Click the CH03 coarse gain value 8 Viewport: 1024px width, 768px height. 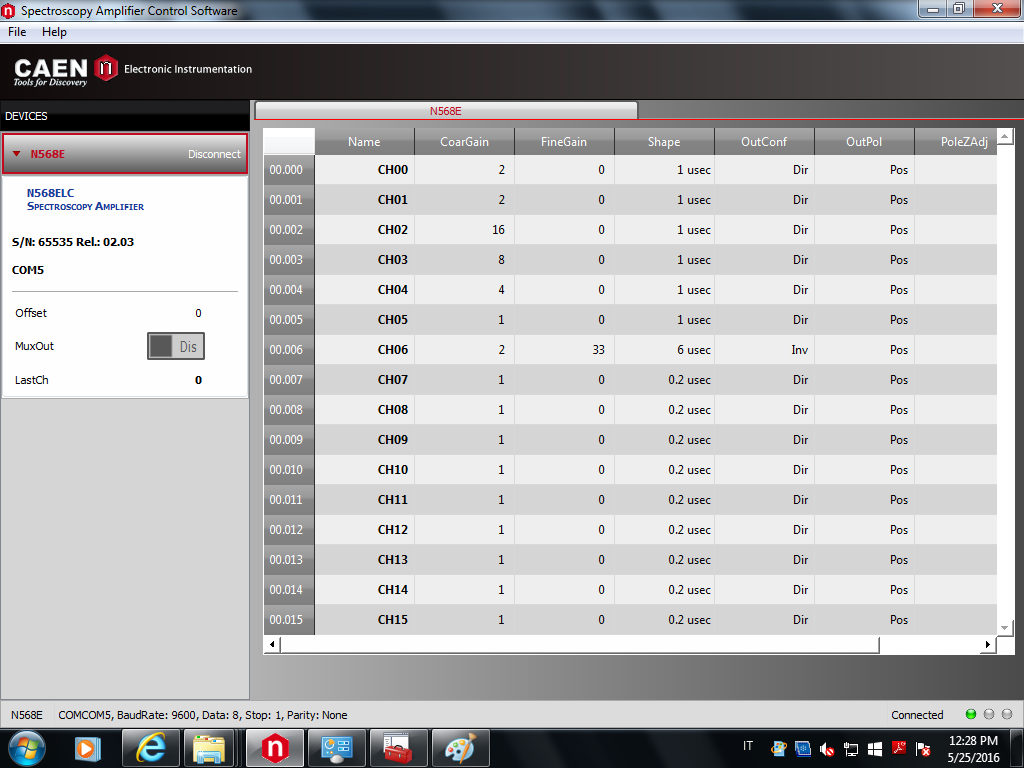[x=464, y=260]
